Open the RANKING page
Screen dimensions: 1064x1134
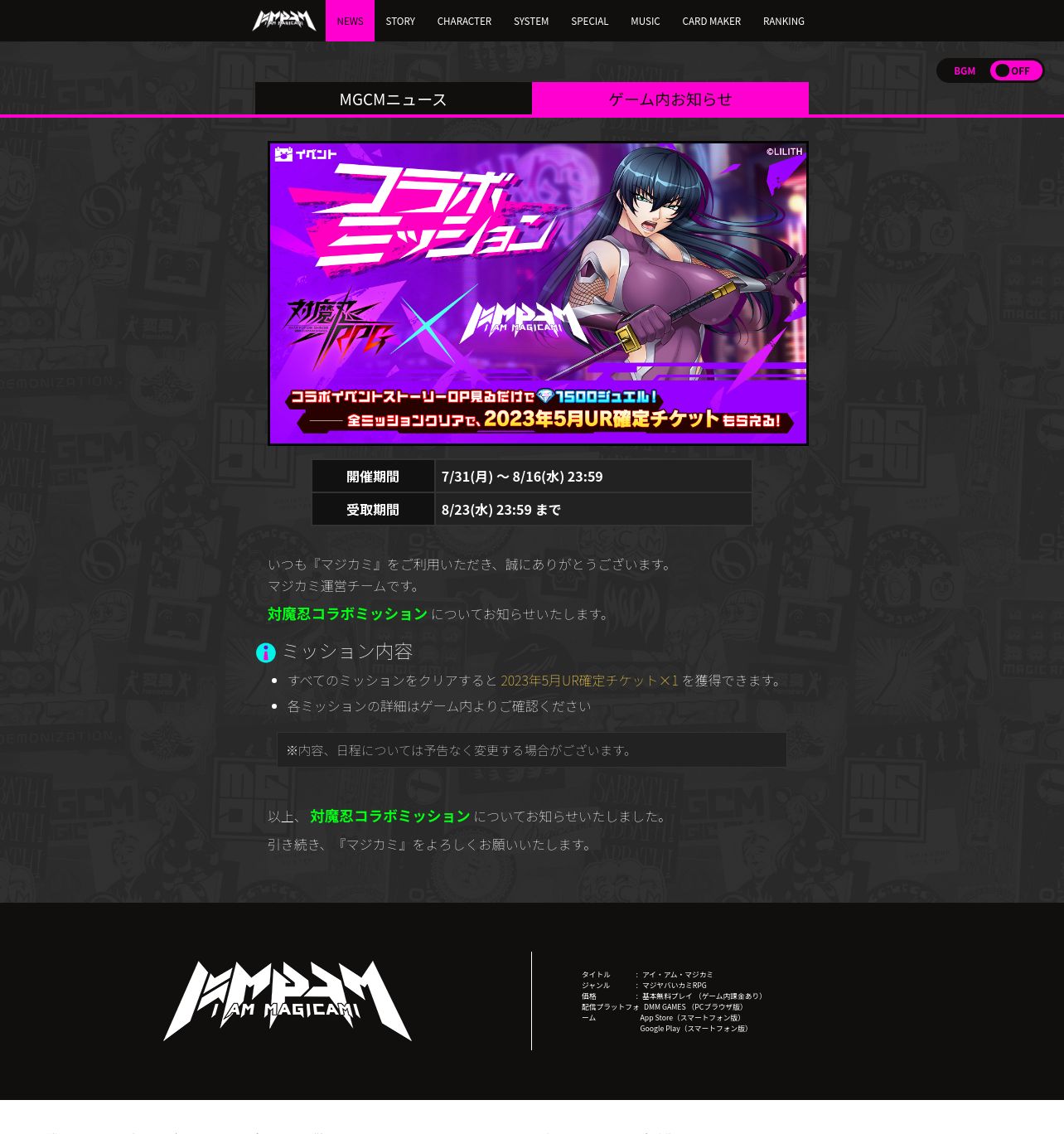[784, 21]
